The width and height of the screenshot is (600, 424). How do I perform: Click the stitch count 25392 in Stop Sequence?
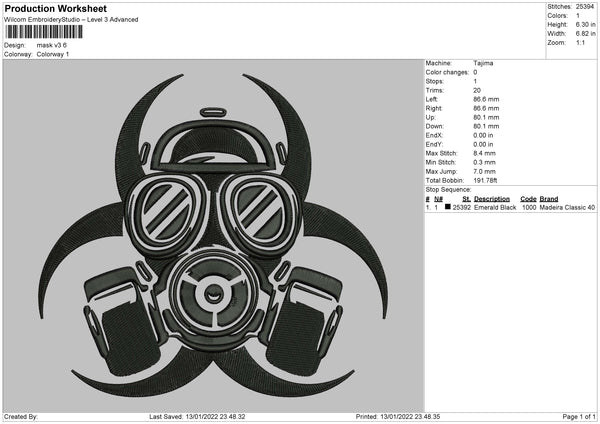461,207
